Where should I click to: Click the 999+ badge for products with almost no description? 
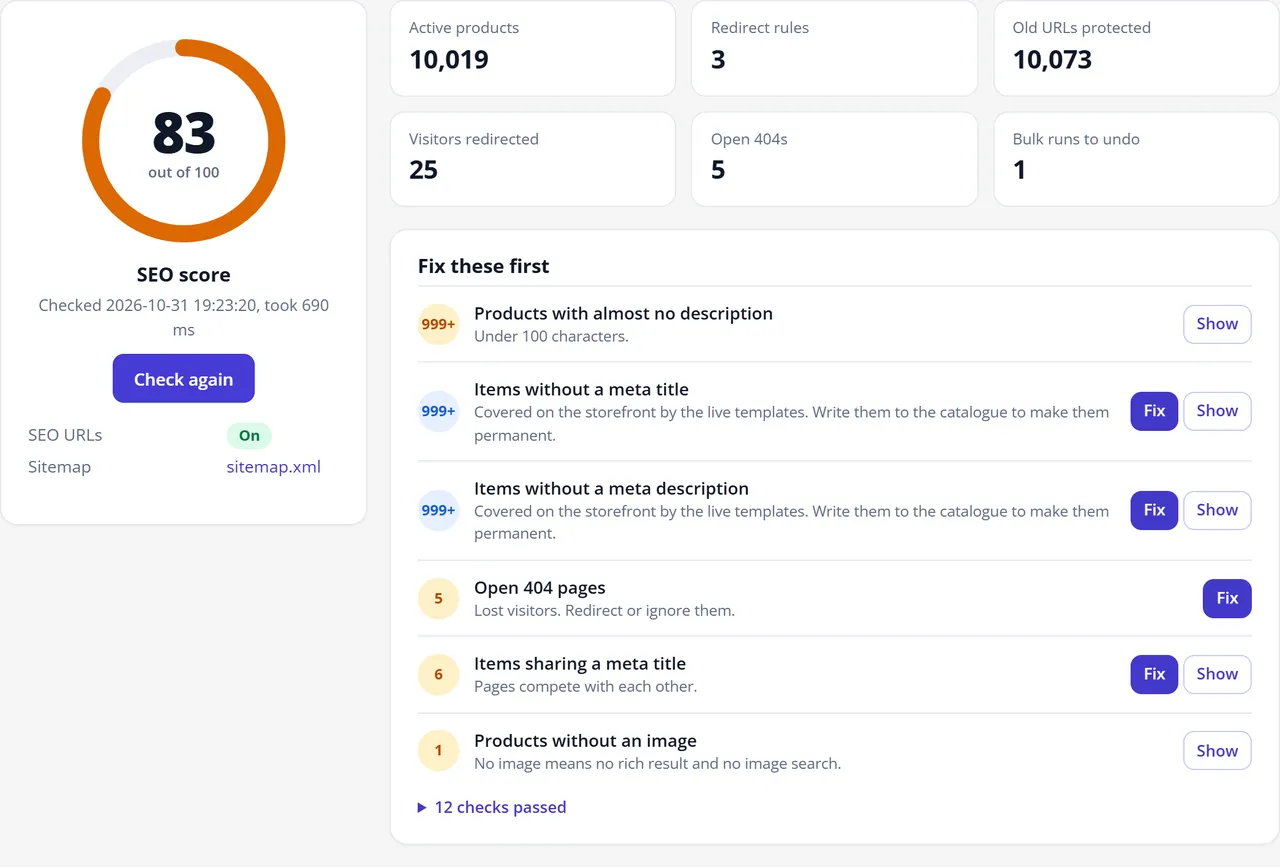[x=438, y=324]
